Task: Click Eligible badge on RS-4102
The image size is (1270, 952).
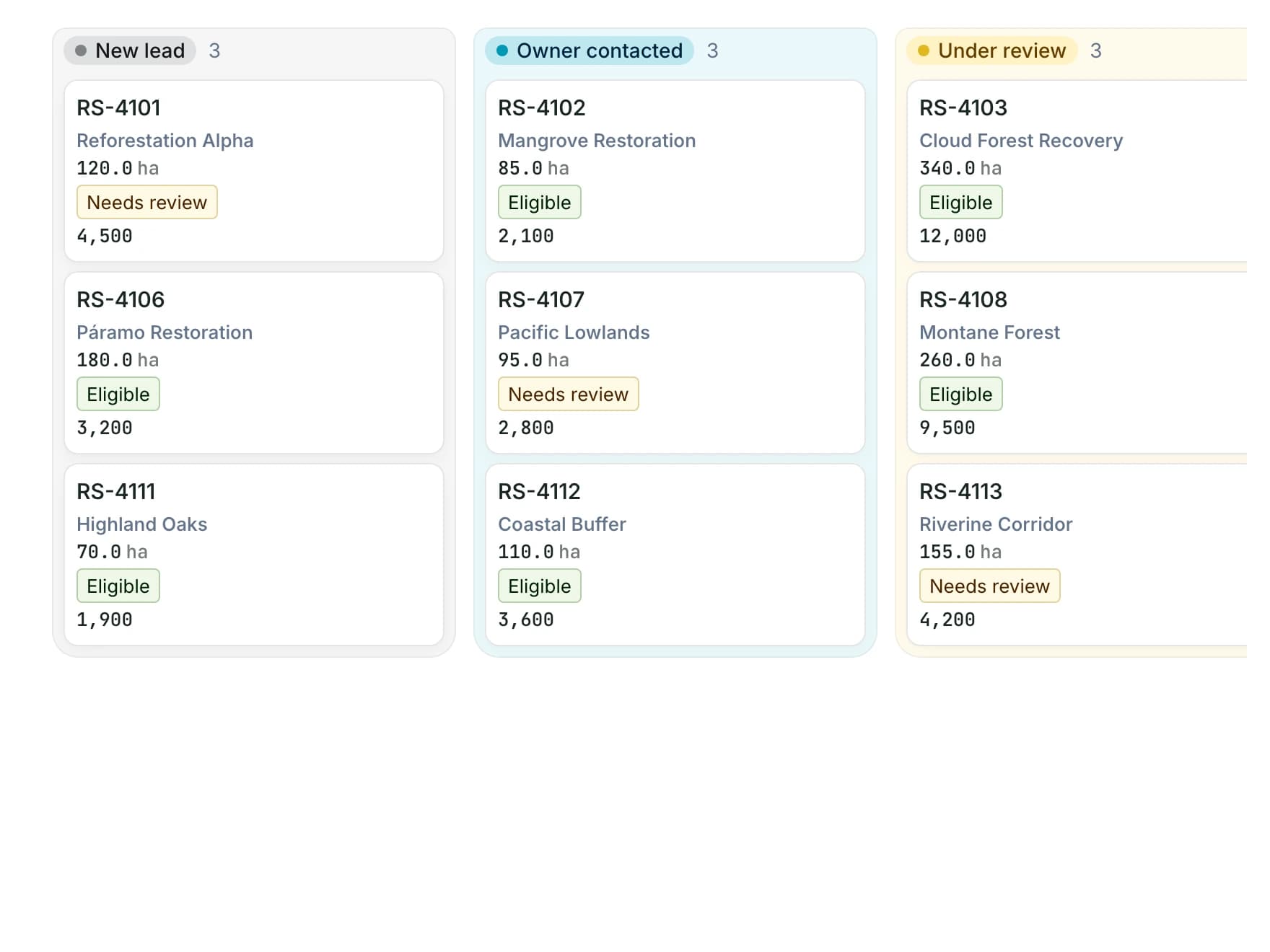Action: point(540,203)
